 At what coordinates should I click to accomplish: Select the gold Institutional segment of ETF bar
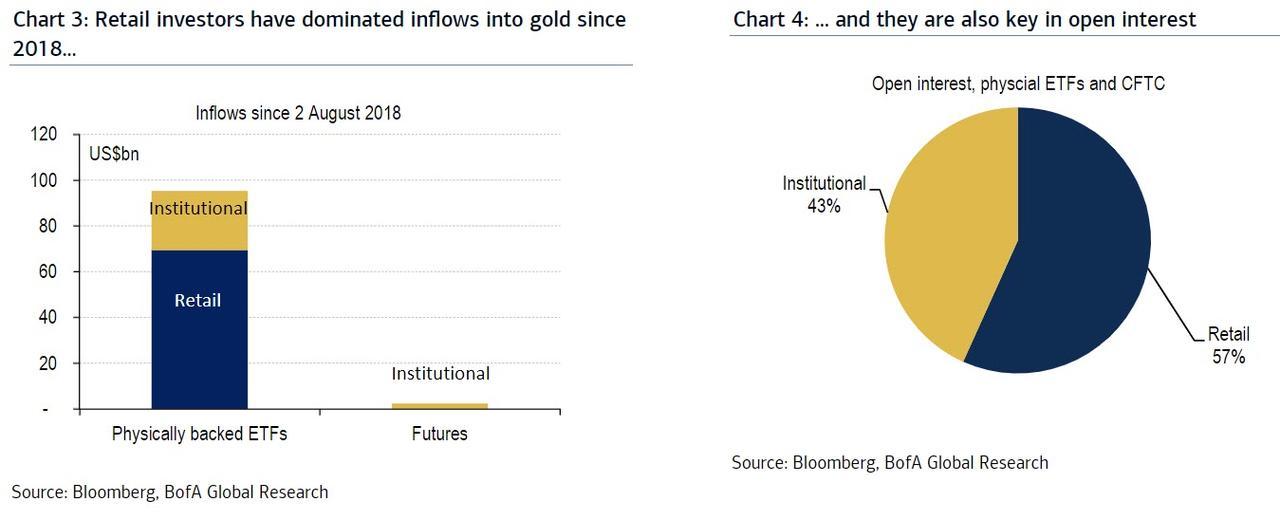click(x=199, y=221)
